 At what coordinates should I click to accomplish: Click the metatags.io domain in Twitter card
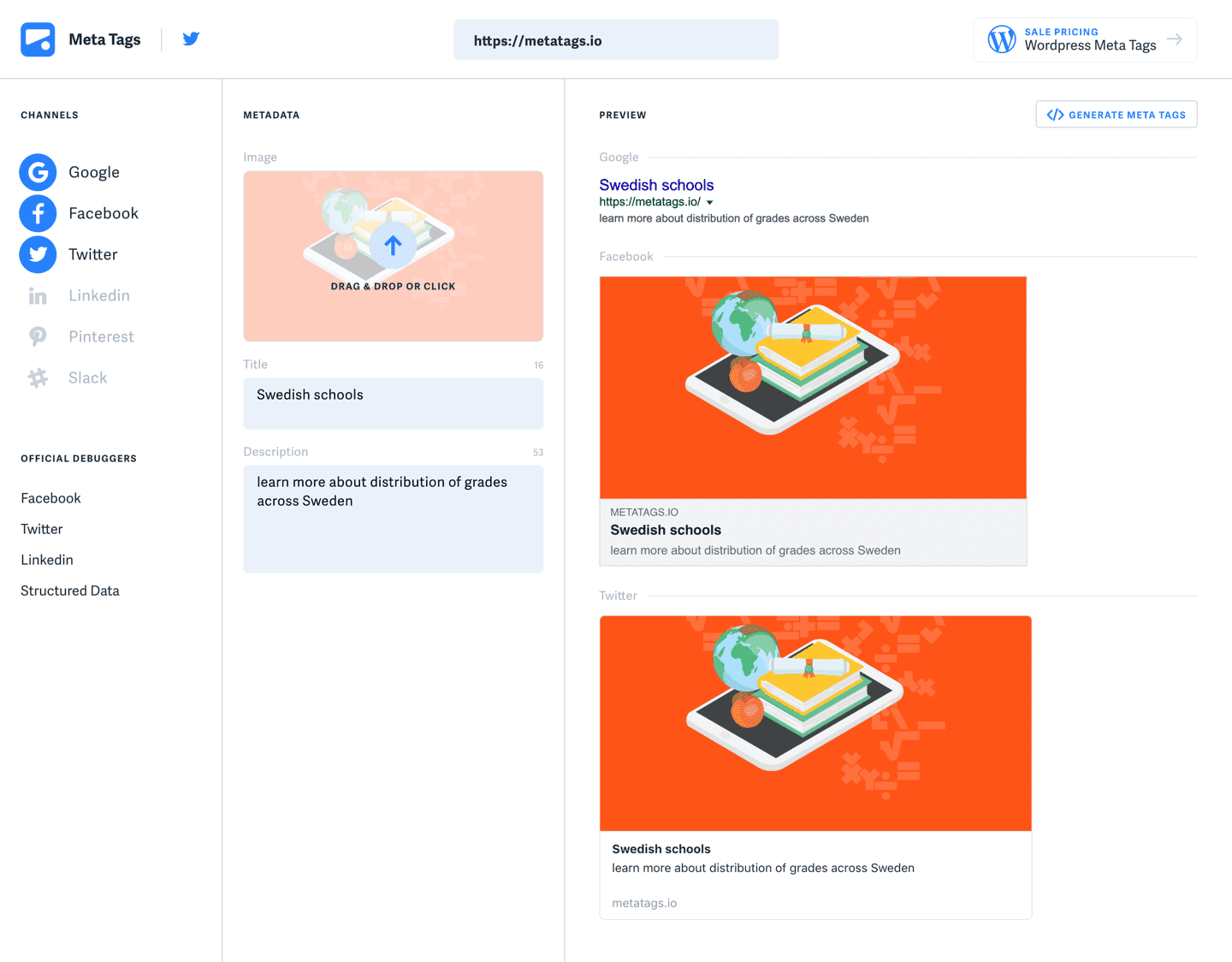coord(644,903)
